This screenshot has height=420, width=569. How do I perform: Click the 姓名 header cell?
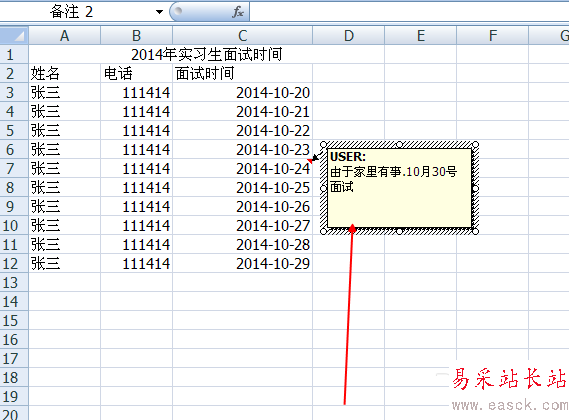tap(65, 74)
